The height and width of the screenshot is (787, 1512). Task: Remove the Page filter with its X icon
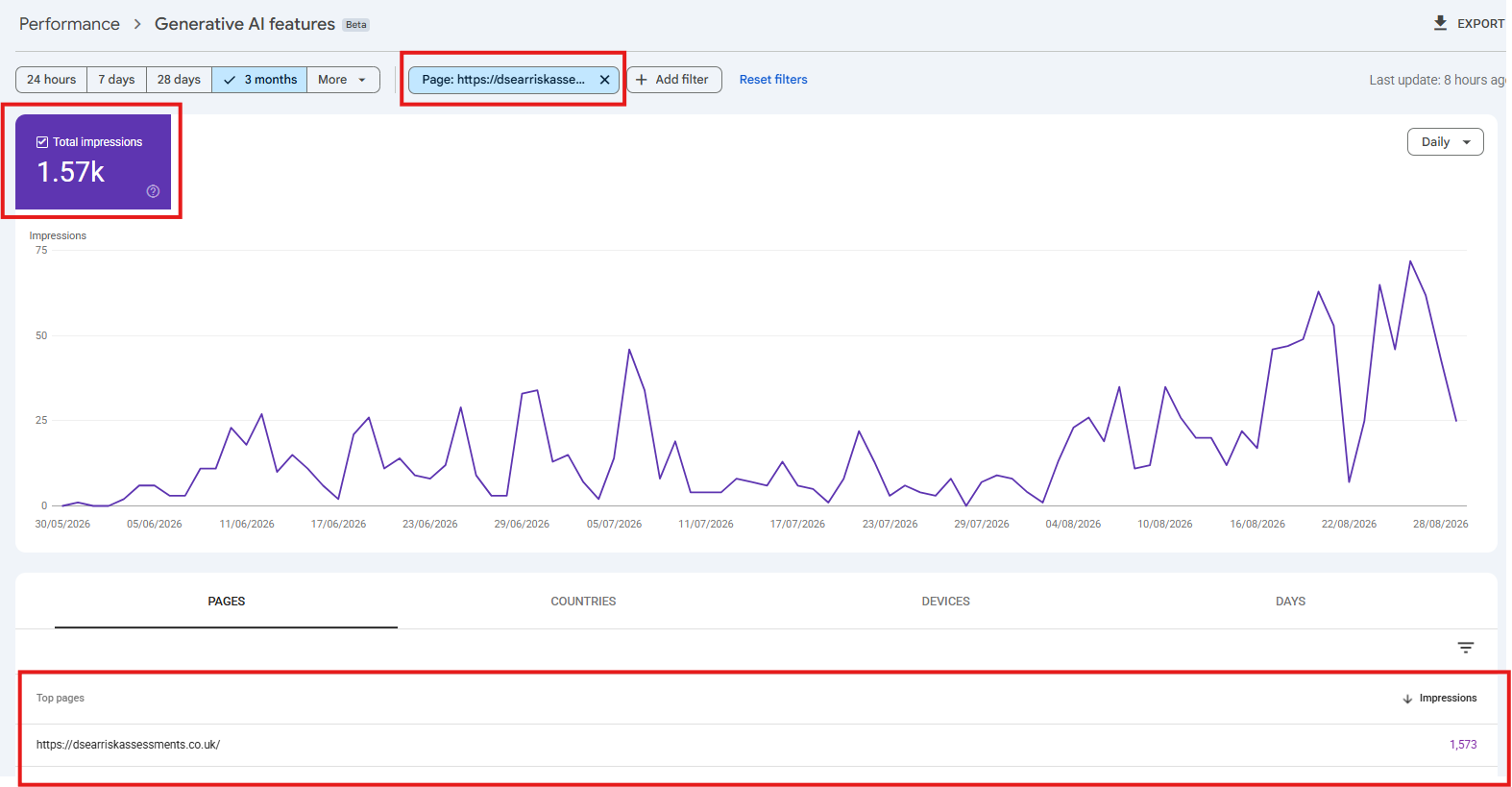pos(604,80)
